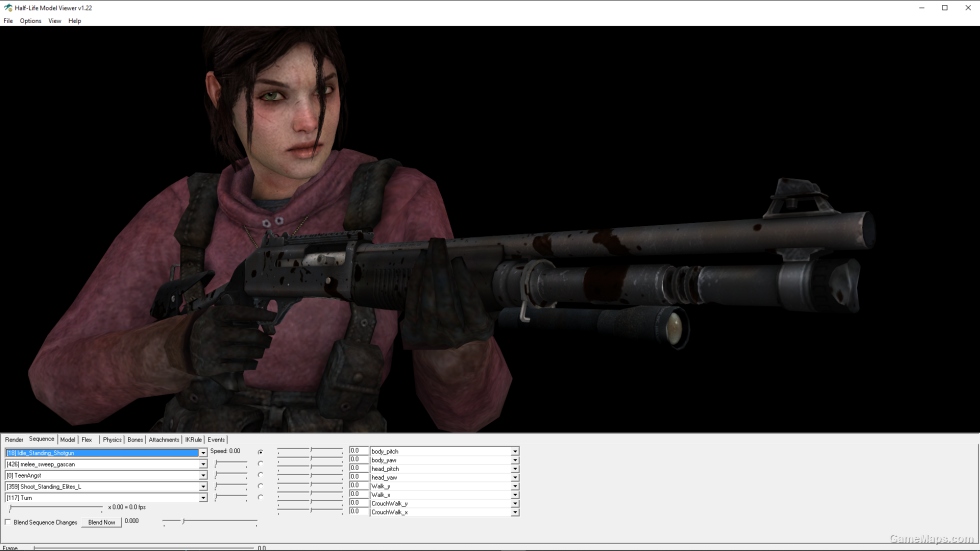Click the CrouchWalk_x pose parameter slider
980x551 pixels.
[310, 512]
